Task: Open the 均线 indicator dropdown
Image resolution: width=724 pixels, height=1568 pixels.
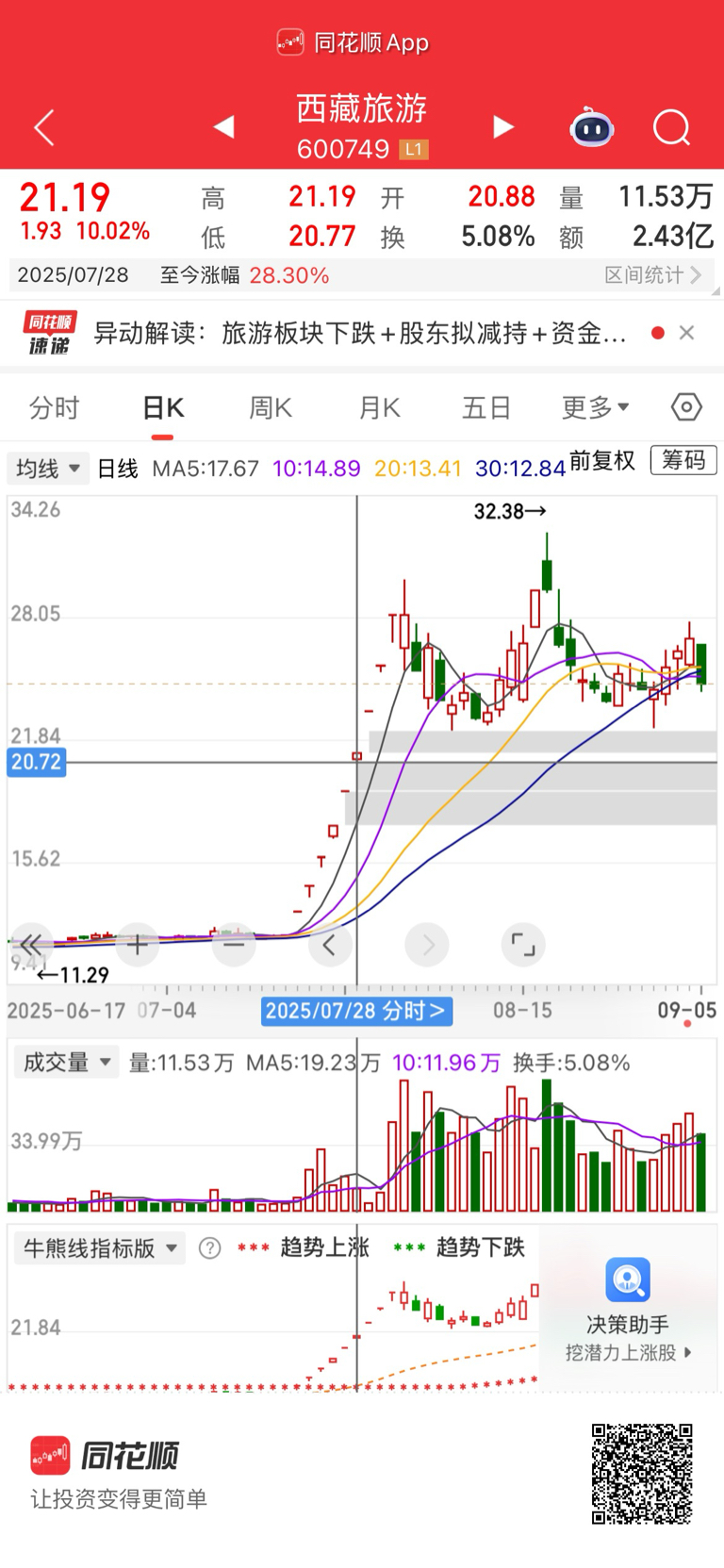Action: pyautogui.click(x=48, y=469)
